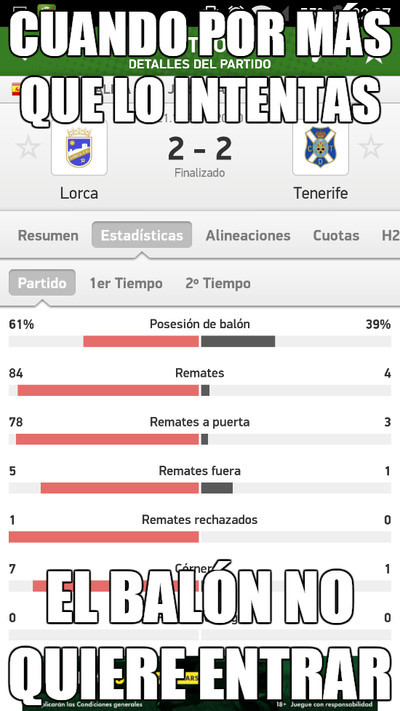Show 1er Tiempo statistics
This screenshot has height=711, width=400.
point(126,283)
